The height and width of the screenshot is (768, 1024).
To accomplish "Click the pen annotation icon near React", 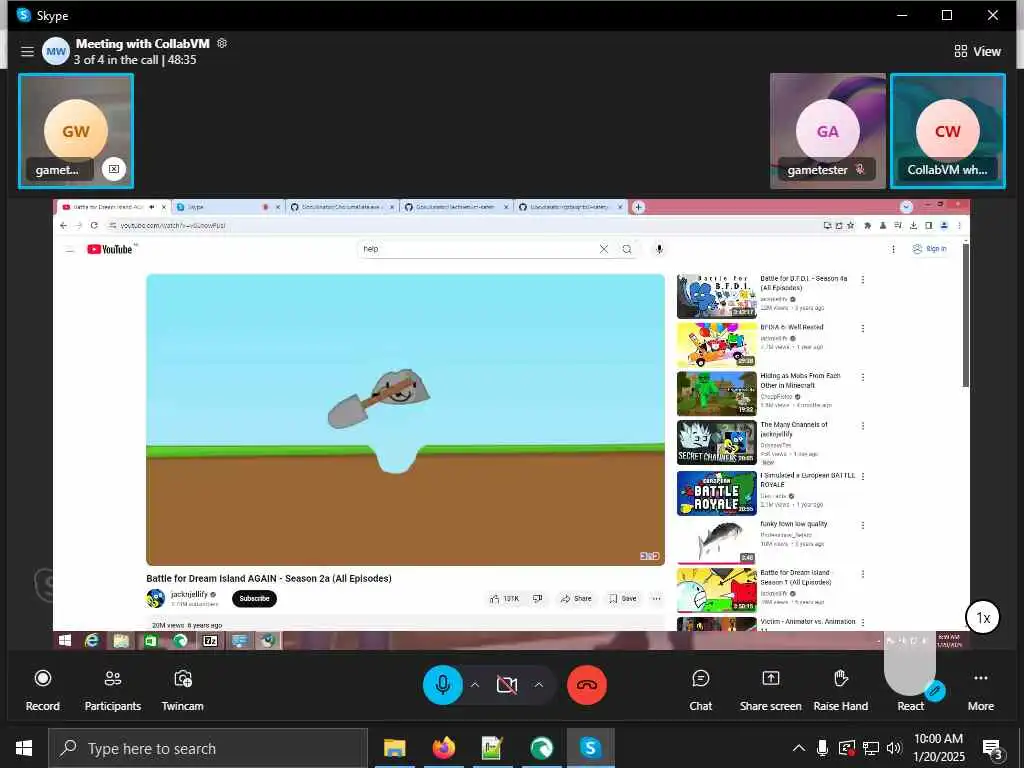I will point(935,690).
